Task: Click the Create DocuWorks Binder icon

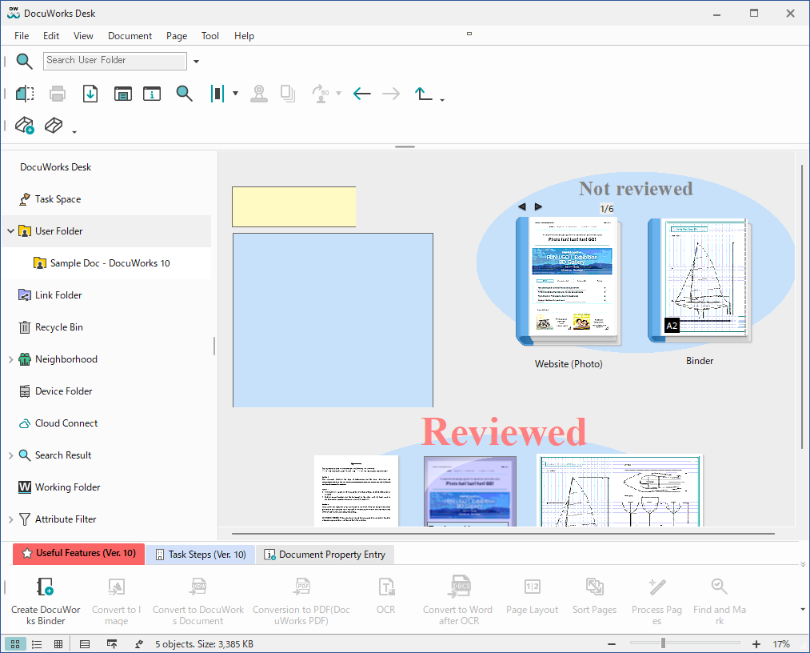Action: (x=44, y=587)
